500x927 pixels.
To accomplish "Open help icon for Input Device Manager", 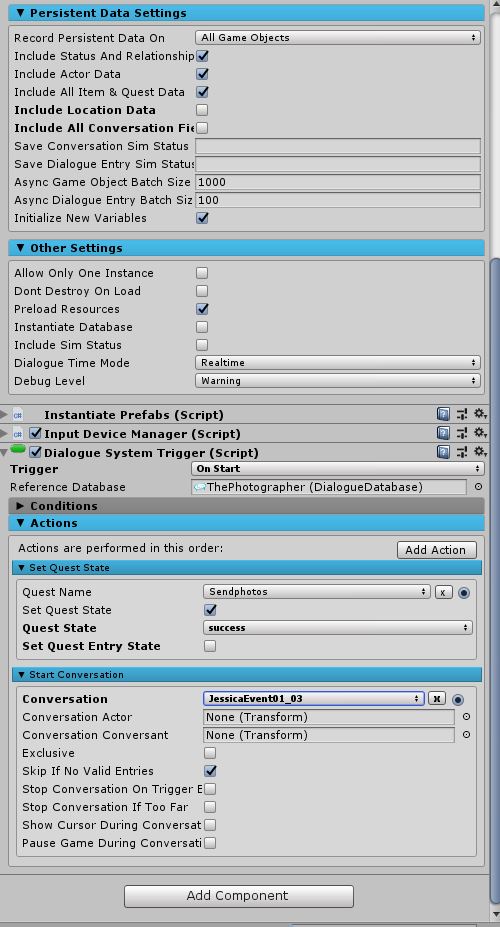I will click(443, 433).
